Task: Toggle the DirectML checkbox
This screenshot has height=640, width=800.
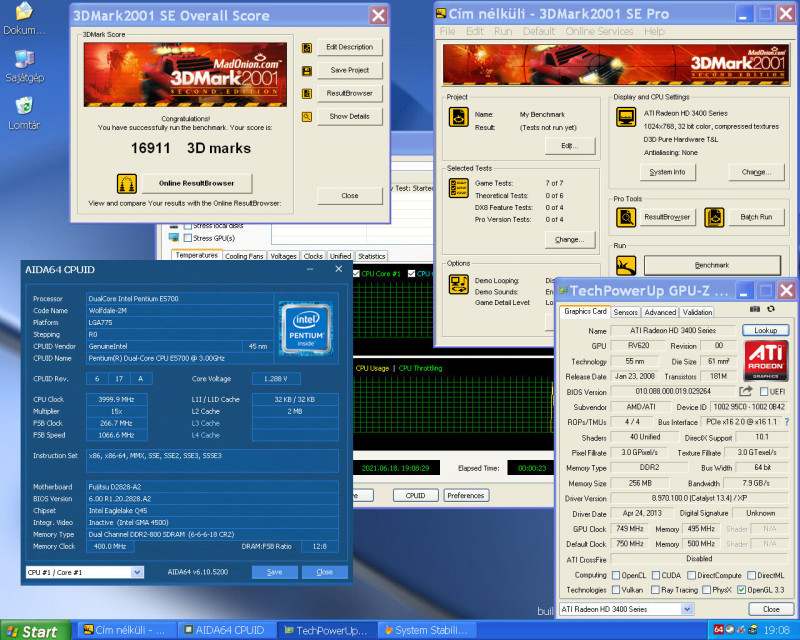Action: [x=752, y=575]
